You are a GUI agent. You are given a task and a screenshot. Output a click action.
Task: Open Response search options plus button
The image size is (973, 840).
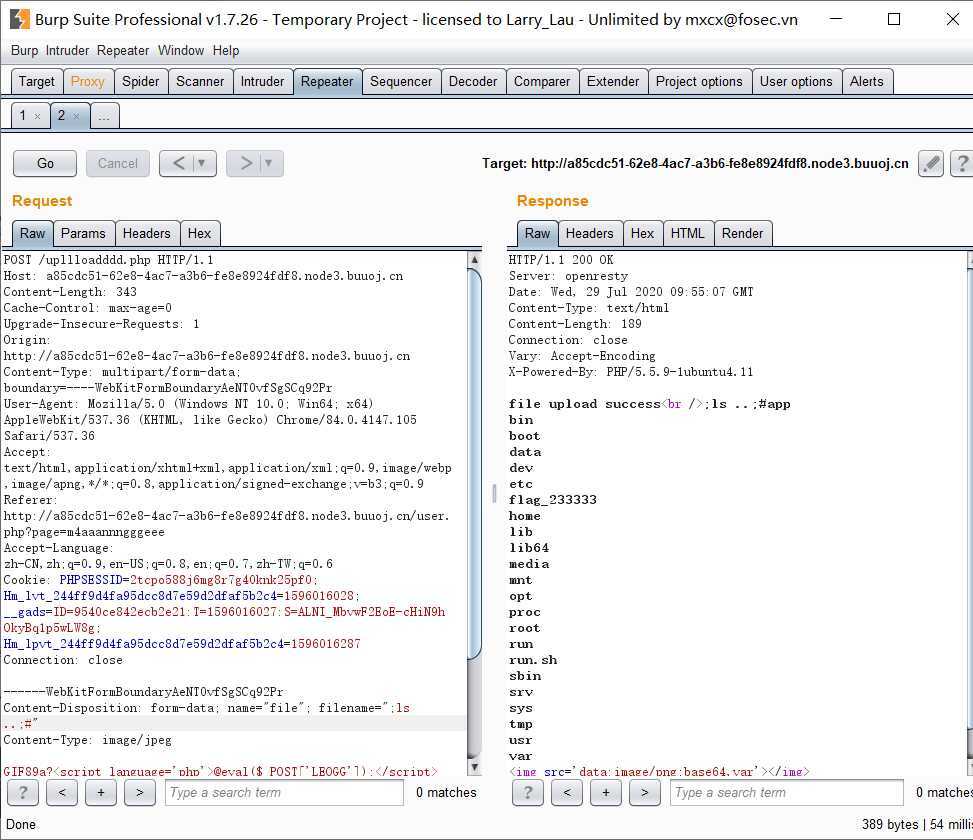point(606,792)
